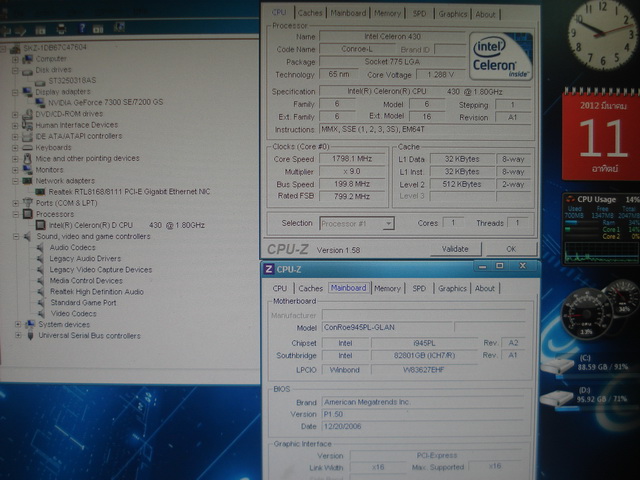Viewport: 640px width, 480px height.
Task: Open the SPD tab in lower CPU-Z window
Action: point(419,288)
